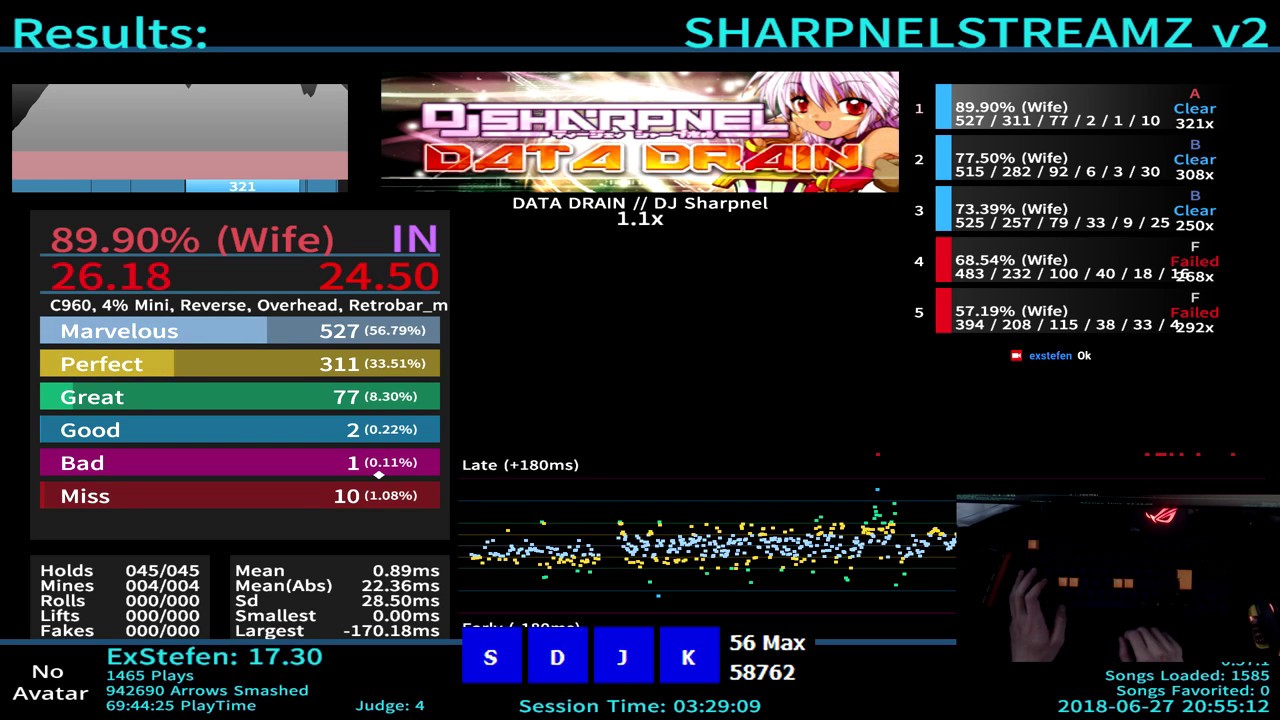Click the Perfect judgment bar
Screen dimensions: 1280x720
[240, 364]
